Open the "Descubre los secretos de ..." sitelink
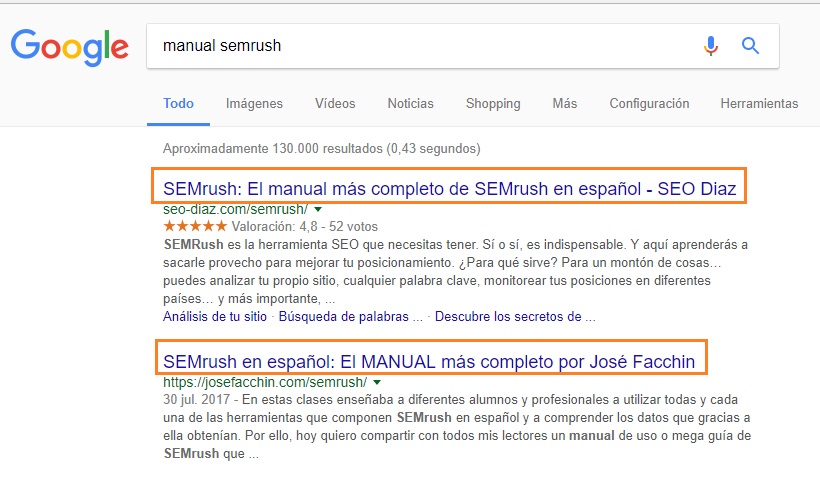This screenshot has height=478, width=820. pyautogui.click(x=515, y=317)
